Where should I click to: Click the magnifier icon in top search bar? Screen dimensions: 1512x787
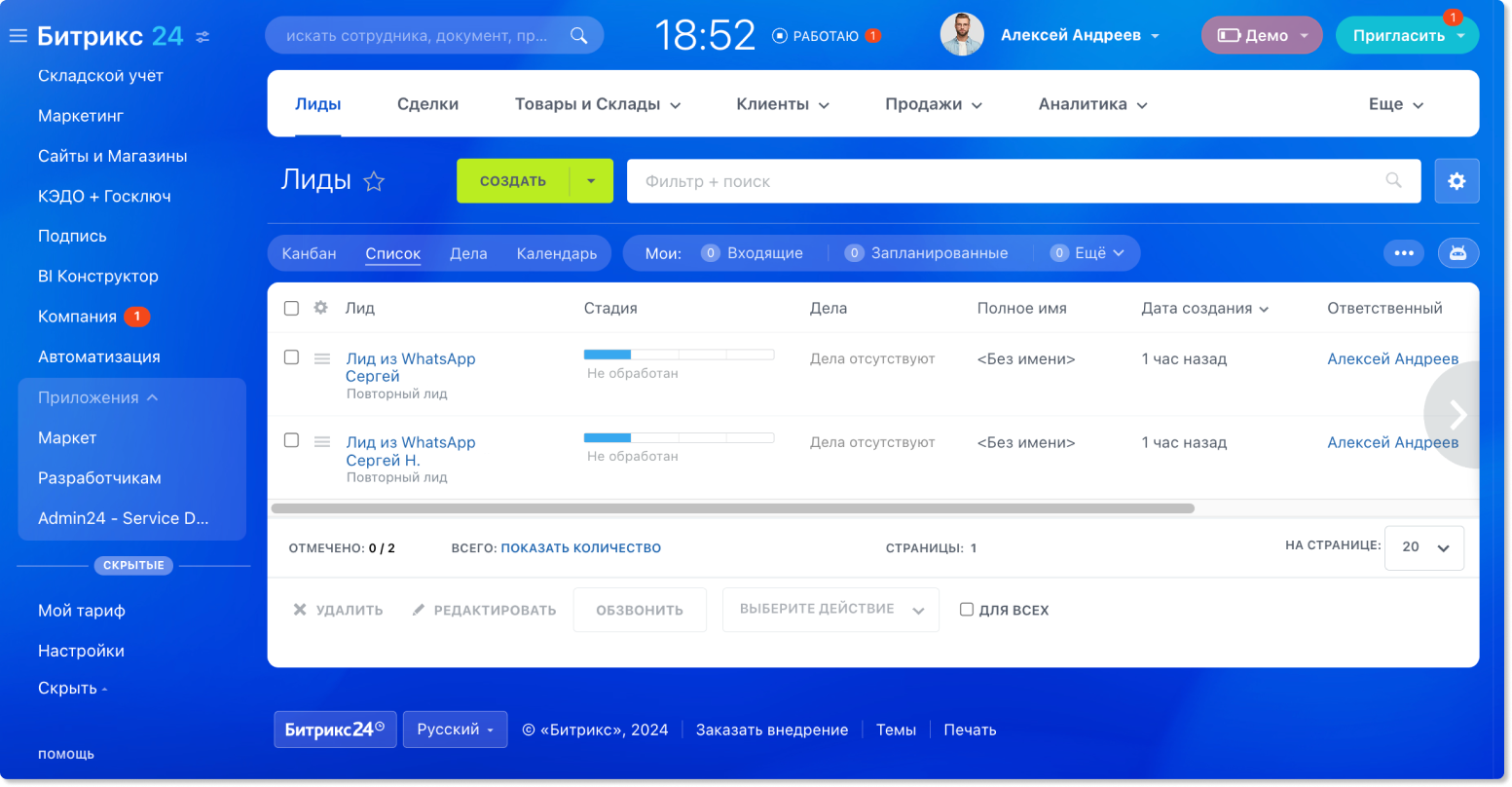(x=578, y=36)
